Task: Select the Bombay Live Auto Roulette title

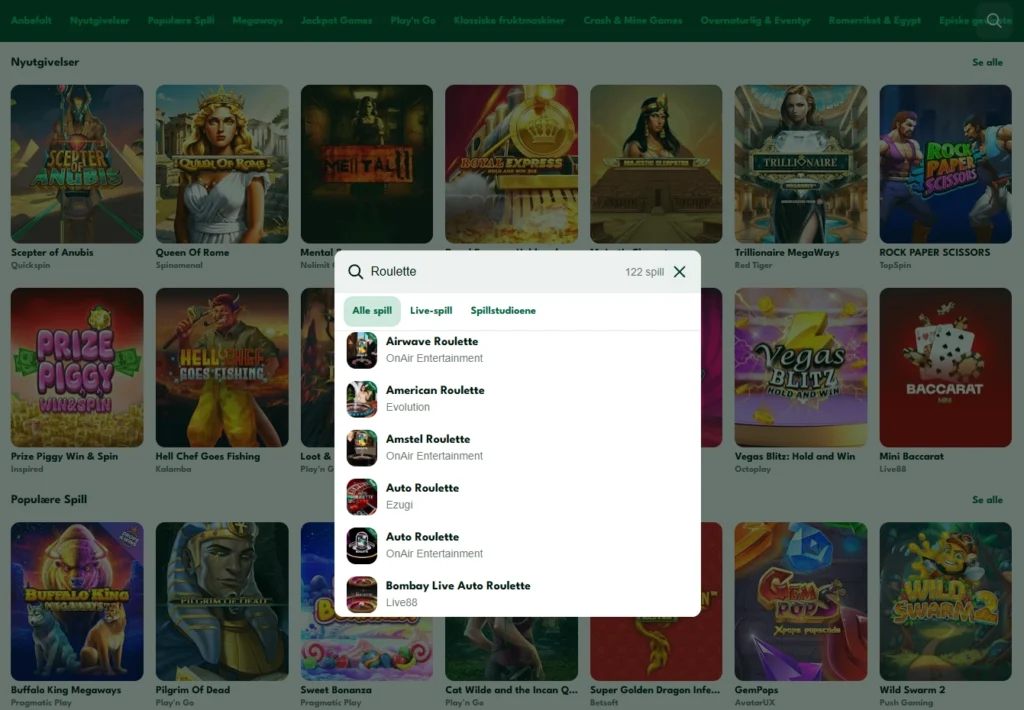Action: pyautogui.click(x=458, y=586)
